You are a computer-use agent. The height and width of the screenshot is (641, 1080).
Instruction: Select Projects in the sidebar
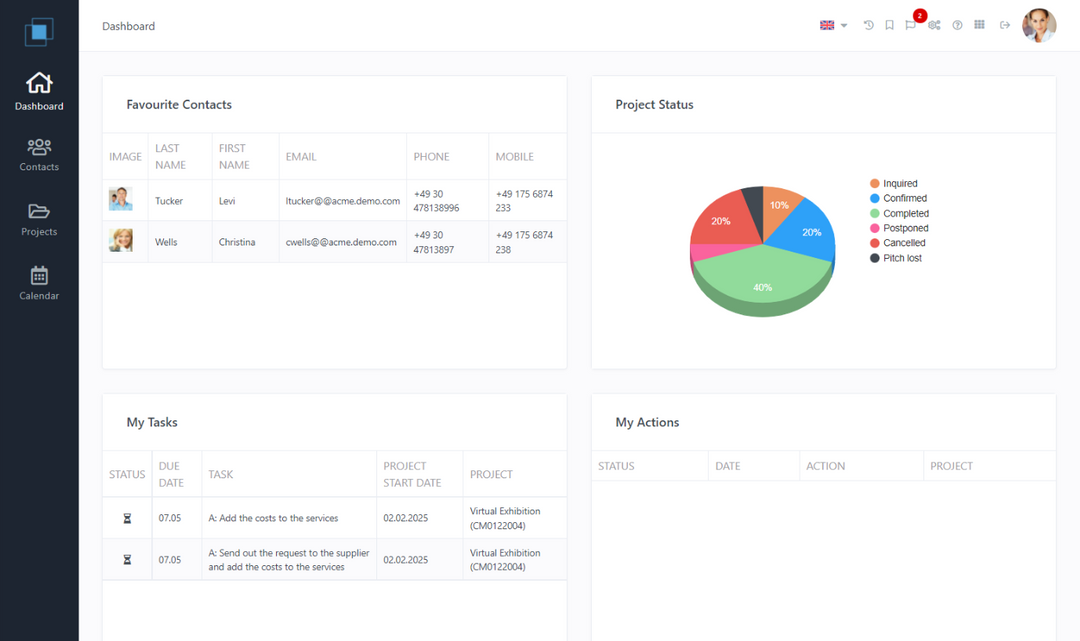[x=39, y=218]
